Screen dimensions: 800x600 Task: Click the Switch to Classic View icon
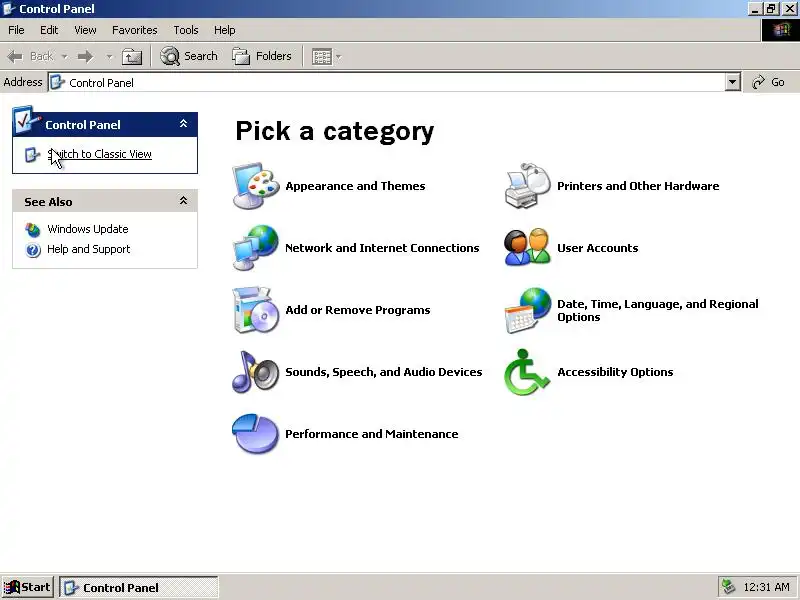click(x=32, y=155)
